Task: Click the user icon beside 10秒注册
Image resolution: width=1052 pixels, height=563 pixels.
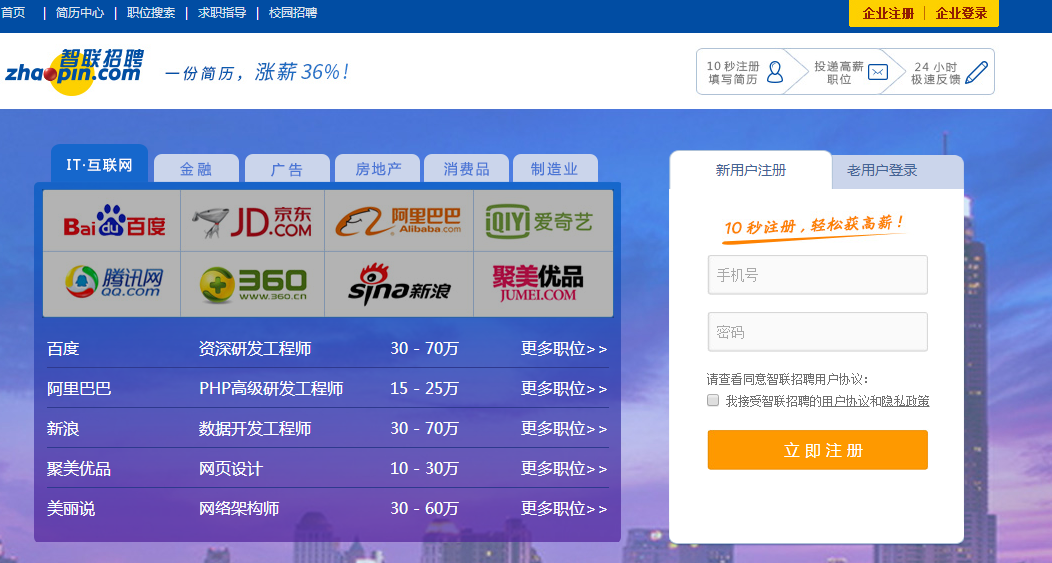Action: tap(775, 72)
